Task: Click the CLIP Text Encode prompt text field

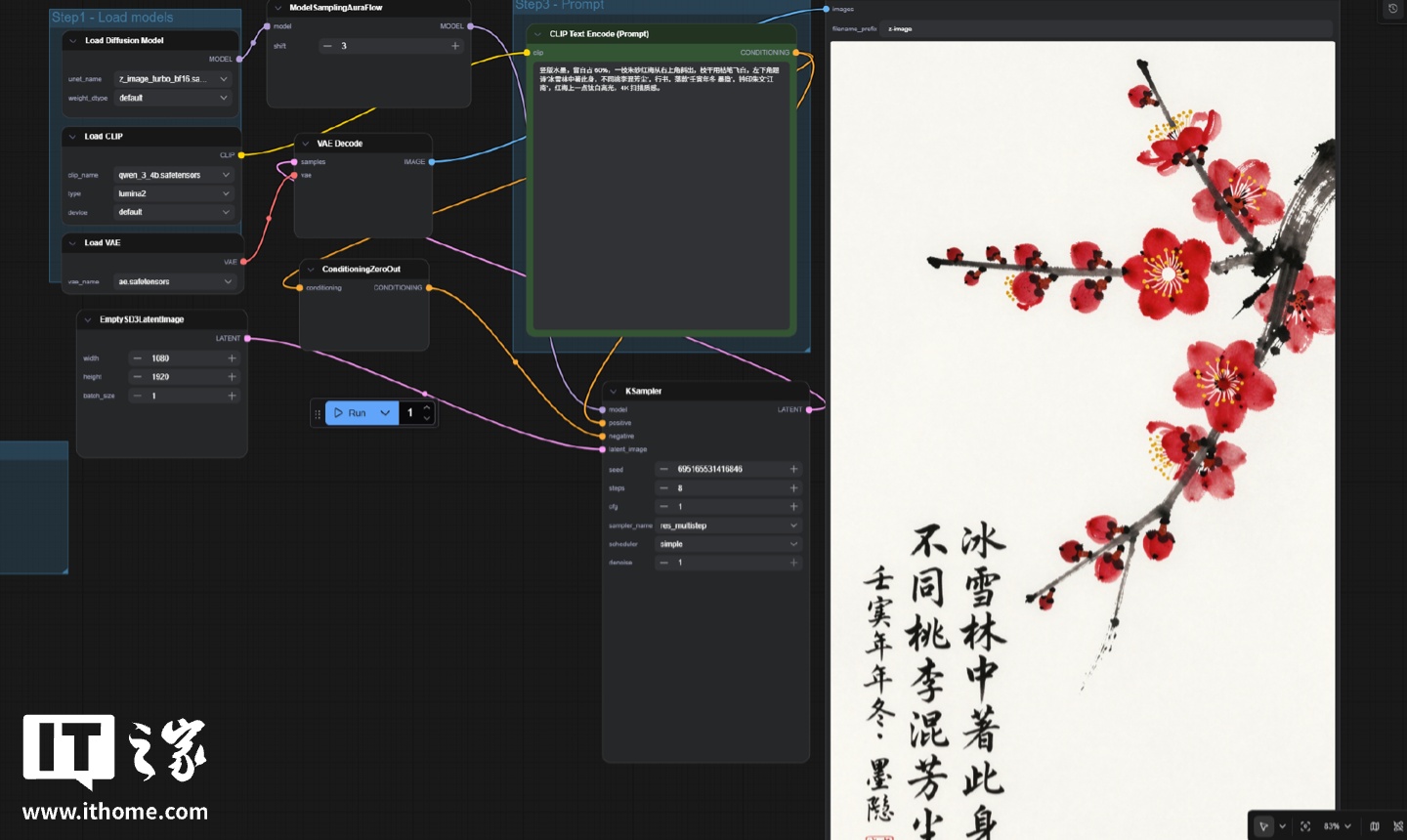Action: coord(661,195)
